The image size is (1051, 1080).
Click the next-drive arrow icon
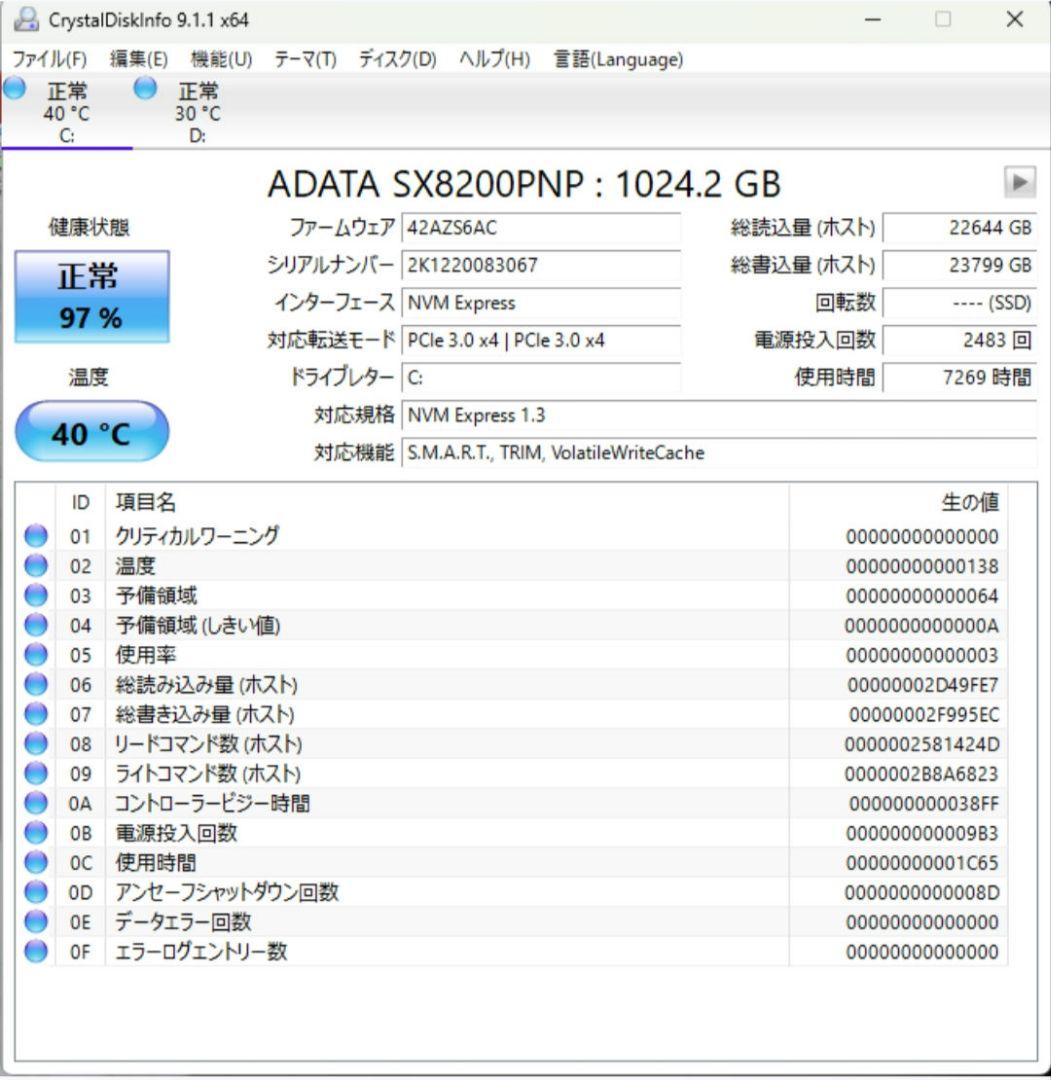1021,184
